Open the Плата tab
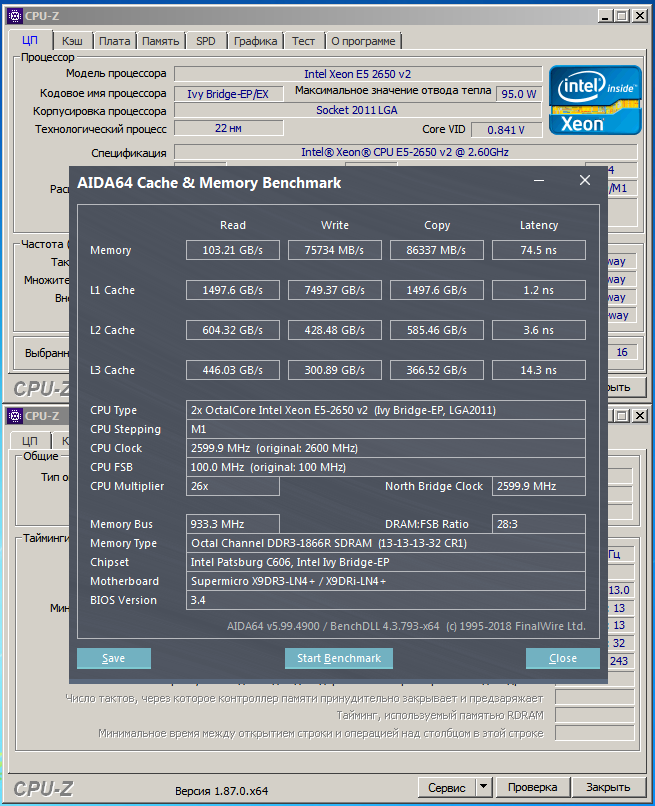655x806 pixels. tap(114, 41)
